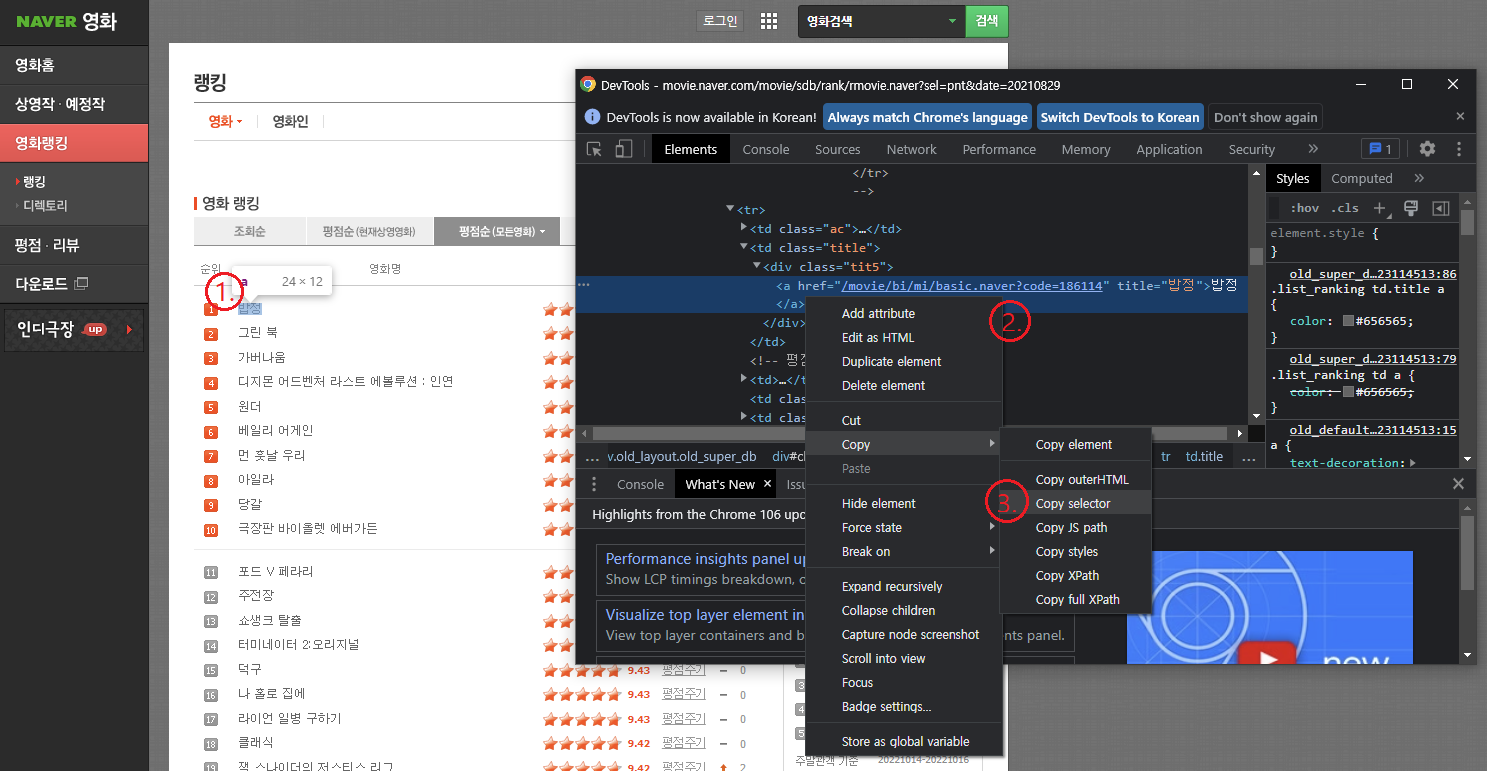This screenshot has height=771, width=1487.
Task: Open the Break on submenu
Action: (905, 552)
